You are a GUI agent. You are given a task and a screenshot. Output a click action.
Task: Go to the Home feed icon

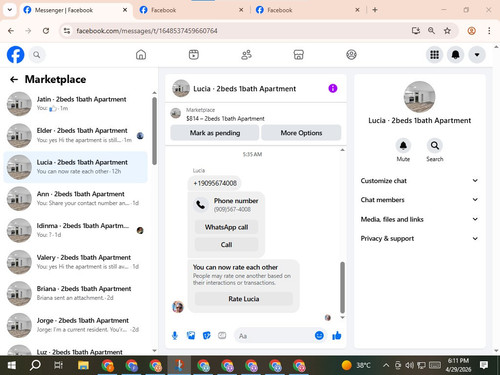click(141, 55)
